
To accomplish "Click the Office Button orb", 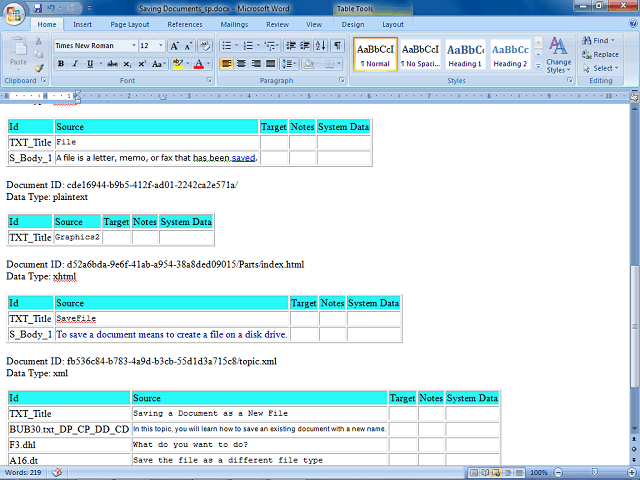I will pyautogui.click(x=13, y=14).
